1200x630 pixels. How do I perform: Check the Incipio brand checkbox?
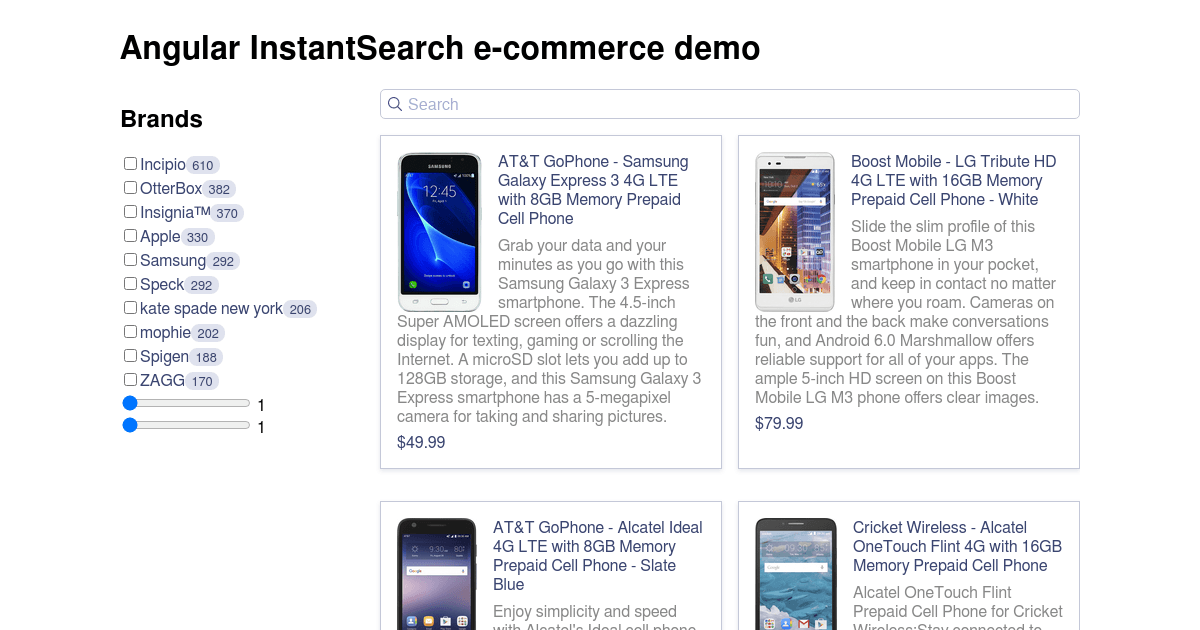coord(130,164)
